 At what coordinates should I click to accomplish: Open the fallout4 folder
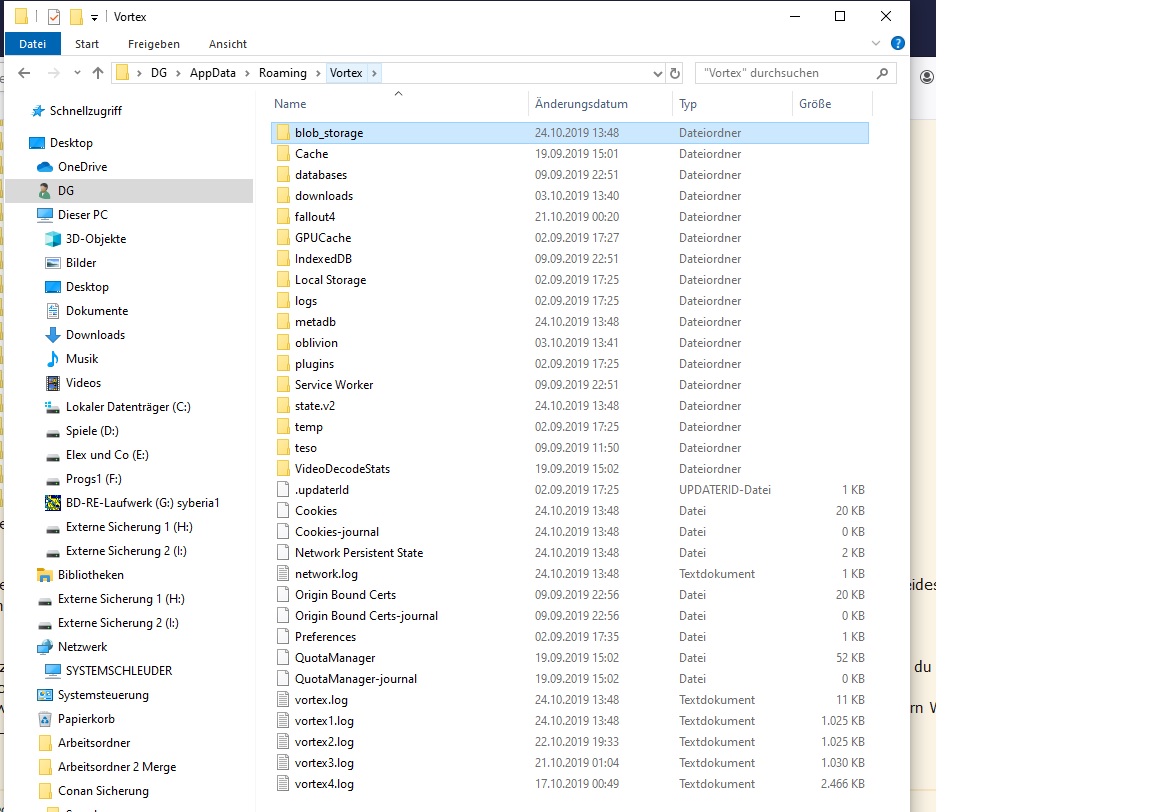coord(315,217)
